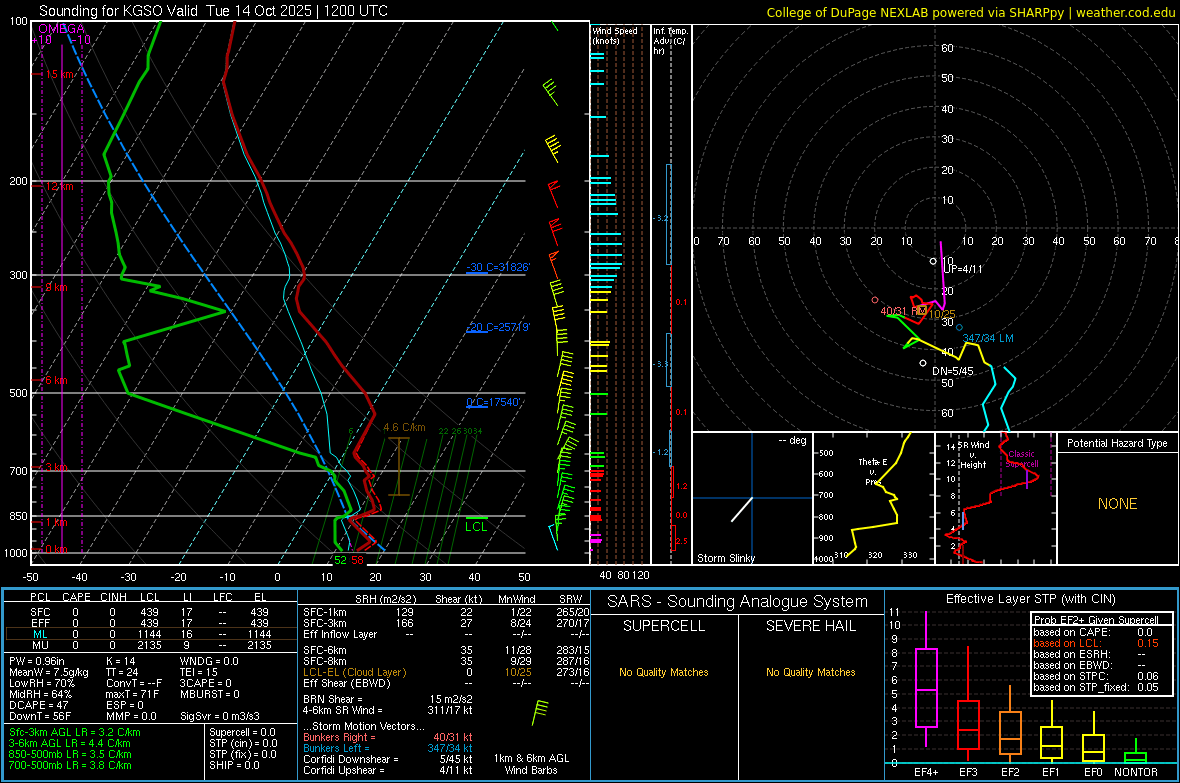The height and width of the screenshot is (783, 1180).
Task: Select the highlighted ML parcel row
Action: pyautogui.click(x=151, y=634)
